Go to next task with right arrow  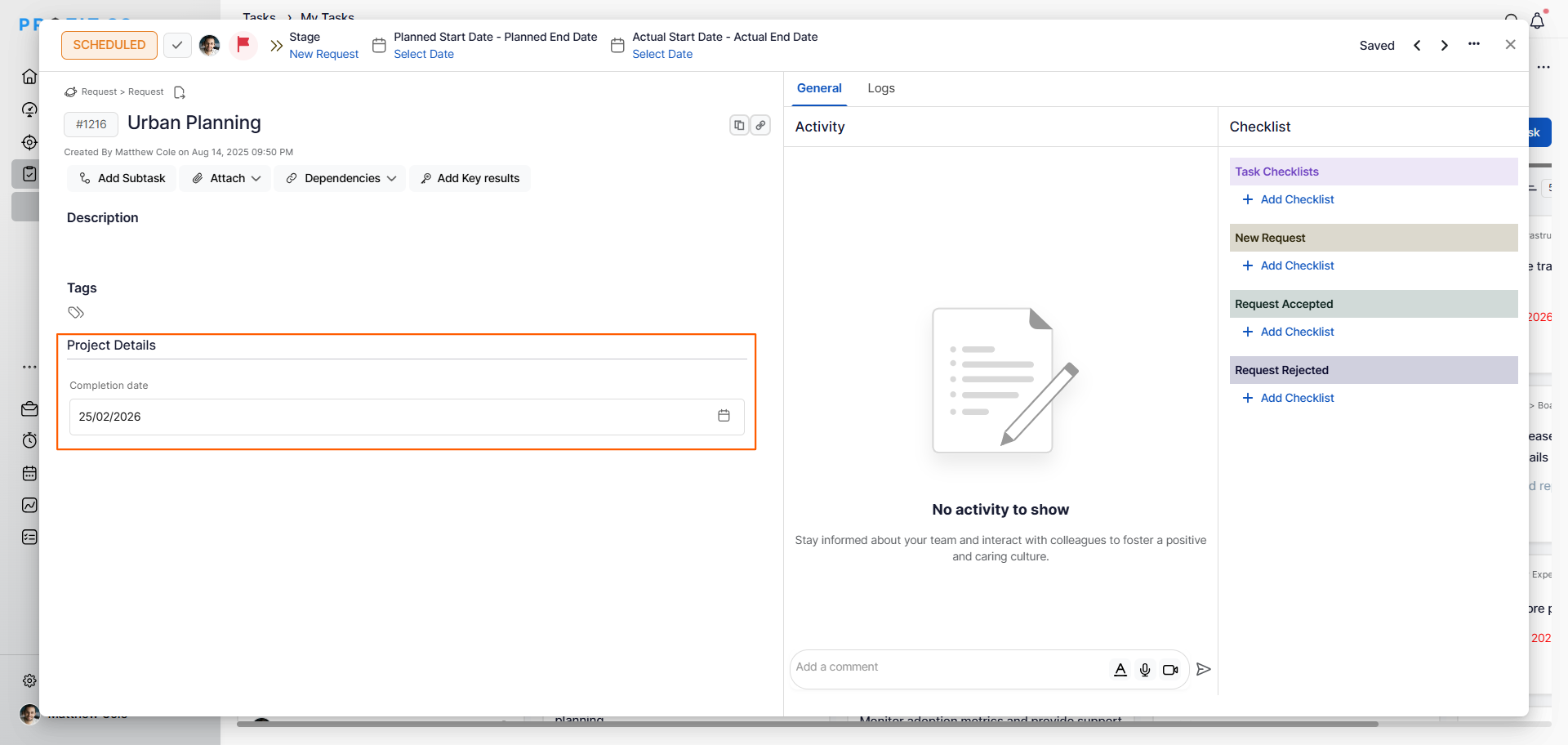pyautogui.click(x=1444, y=46)
